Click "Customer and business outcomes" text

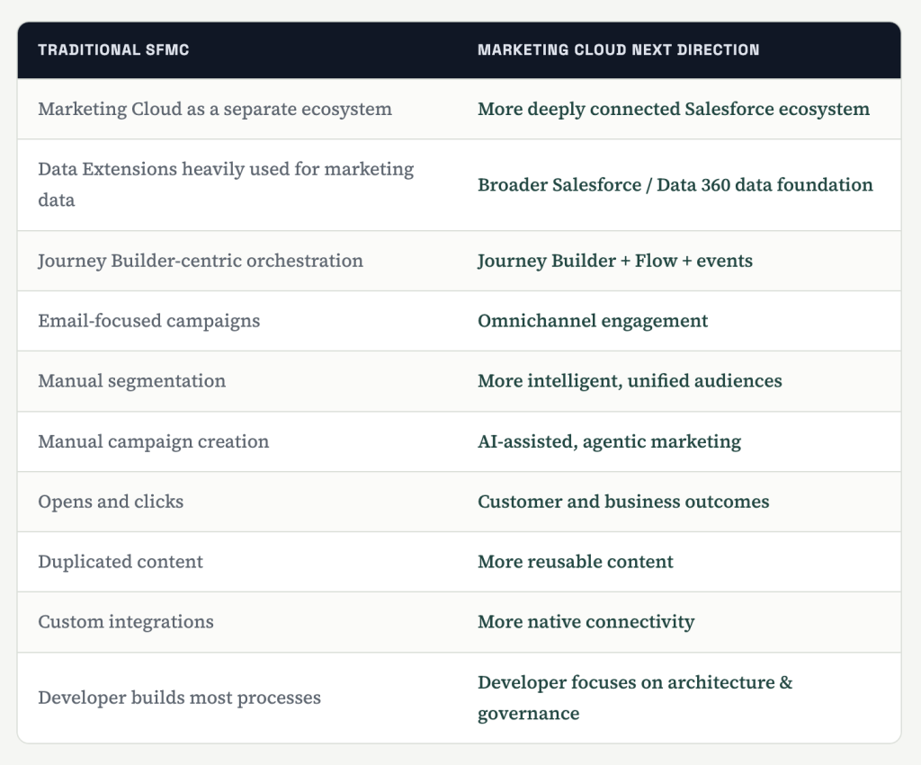(x=623, y=502)
